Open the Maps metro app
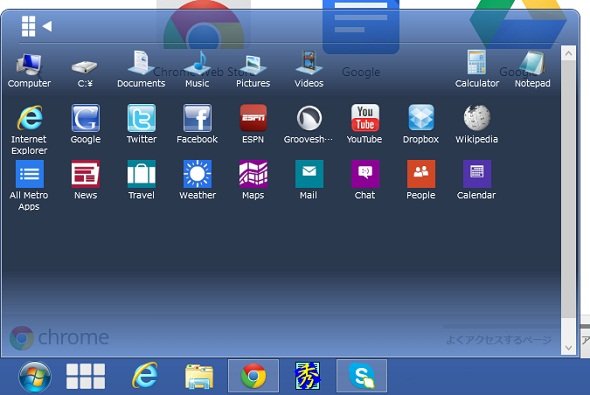This screenshot has height=395, width=590. [x=253, y=180]
